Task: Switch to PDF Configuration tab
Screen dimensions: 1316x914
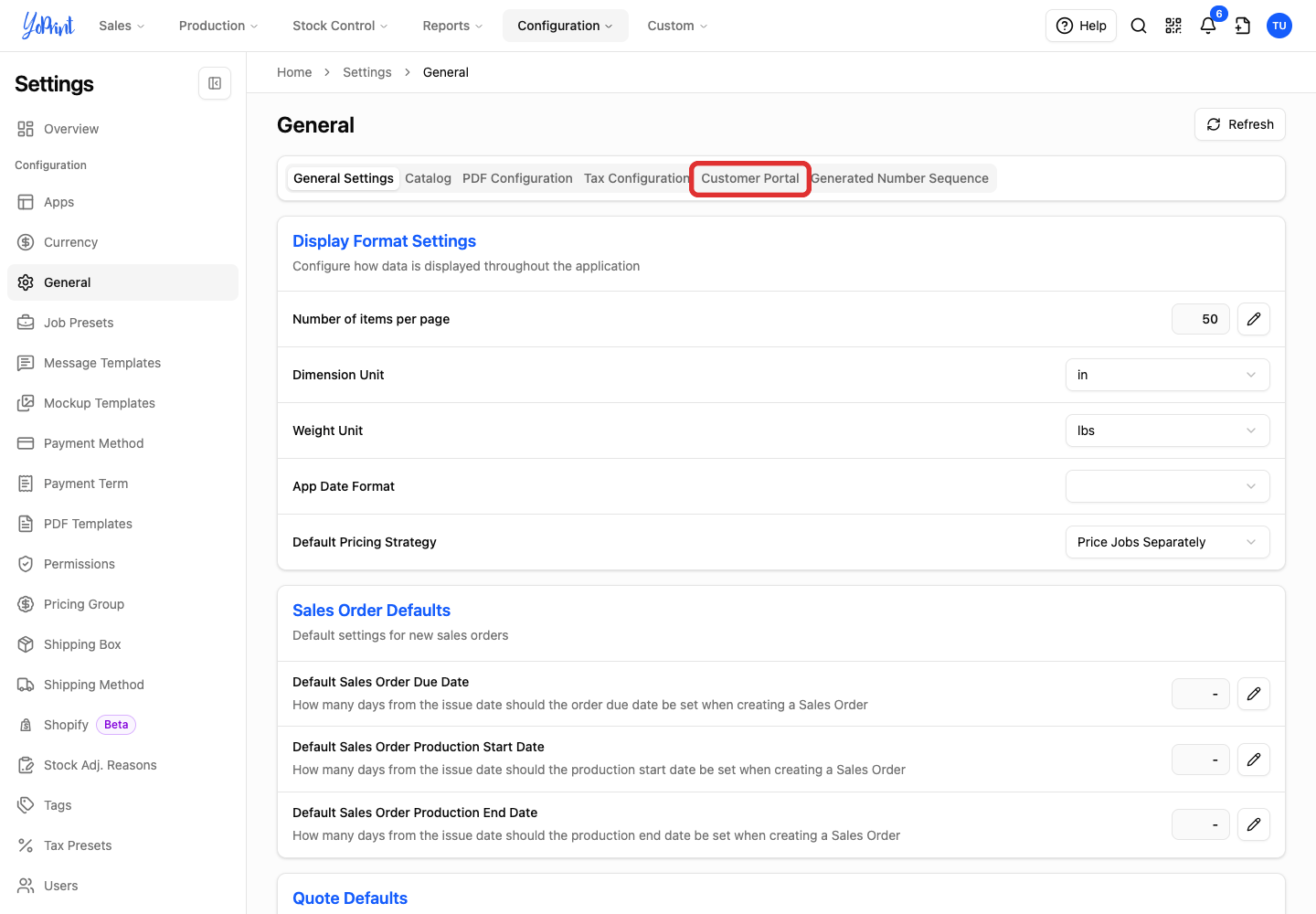Action: pyautogui.click(x=517, y=178)
